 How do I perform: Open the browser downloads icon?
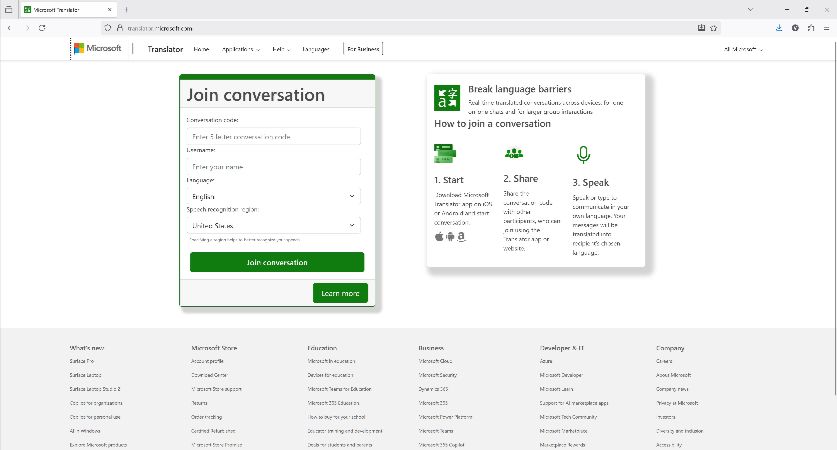[x=779, y=28]
